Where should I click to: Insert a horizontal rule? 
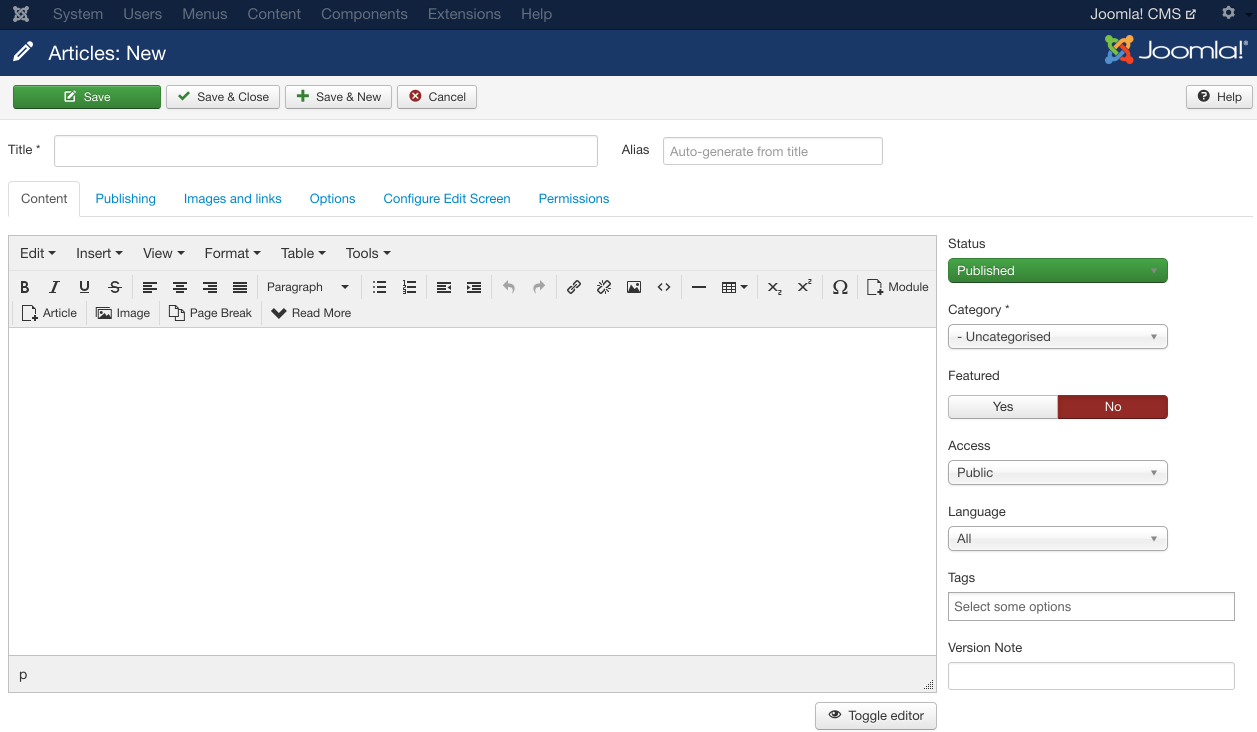point(699,287)
